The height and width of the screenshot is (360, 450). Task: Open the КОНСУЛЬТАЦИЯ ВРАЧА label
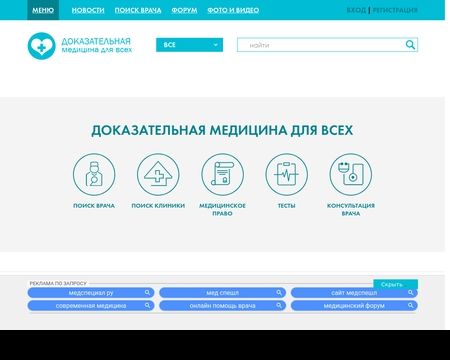pos(351,210)
